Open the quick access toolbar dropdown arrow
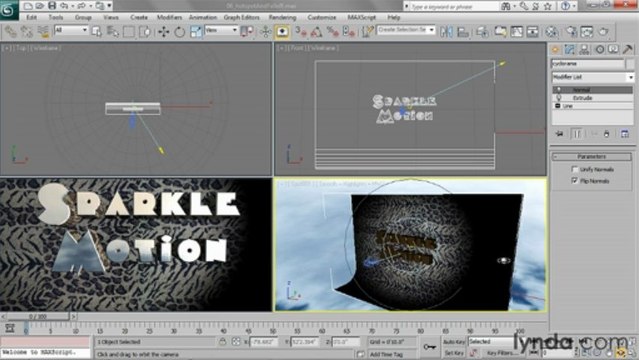 [x=109, y=6]
